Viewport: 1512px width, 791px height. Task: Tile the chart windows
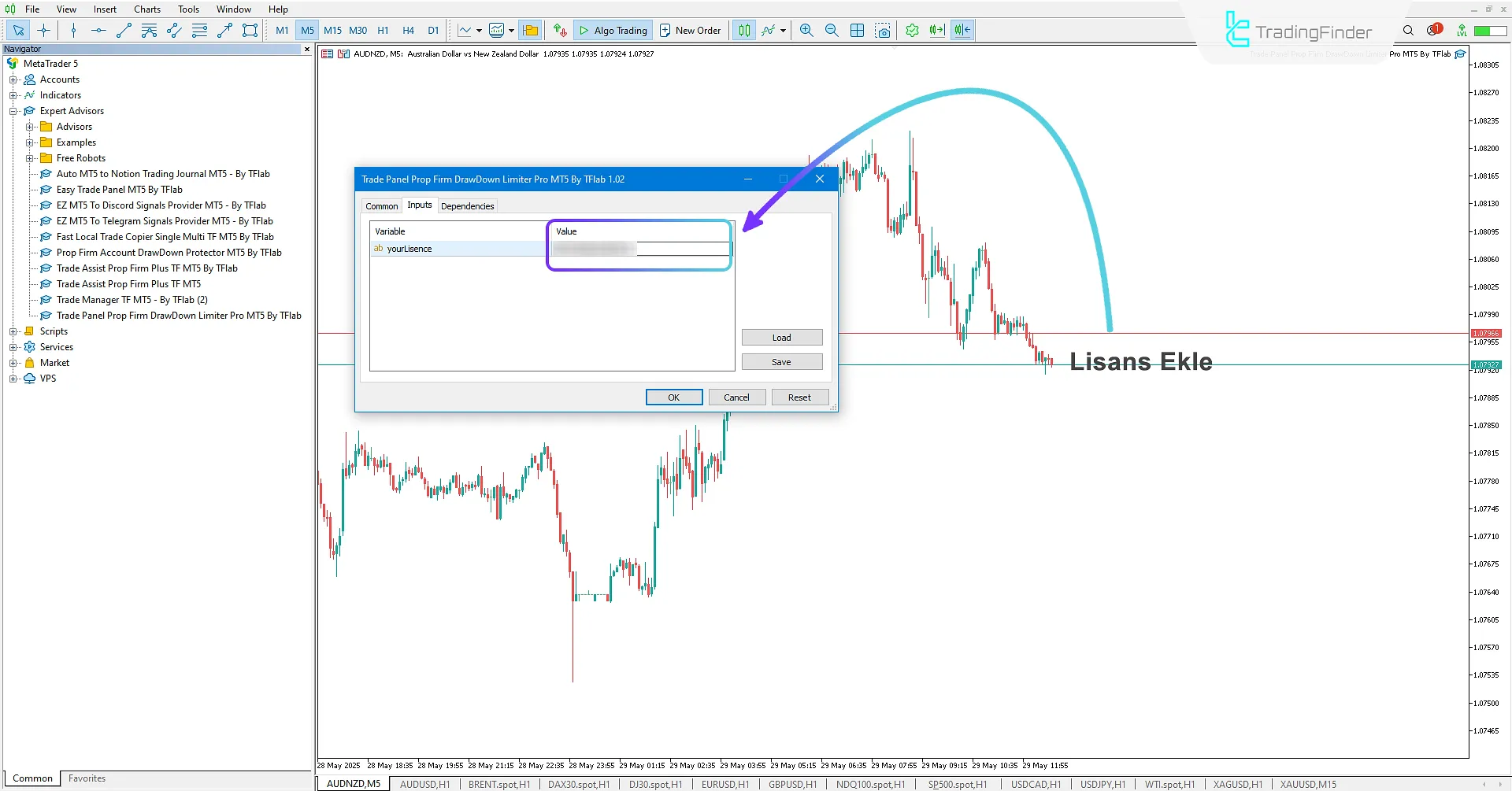(x=857, y=30)
